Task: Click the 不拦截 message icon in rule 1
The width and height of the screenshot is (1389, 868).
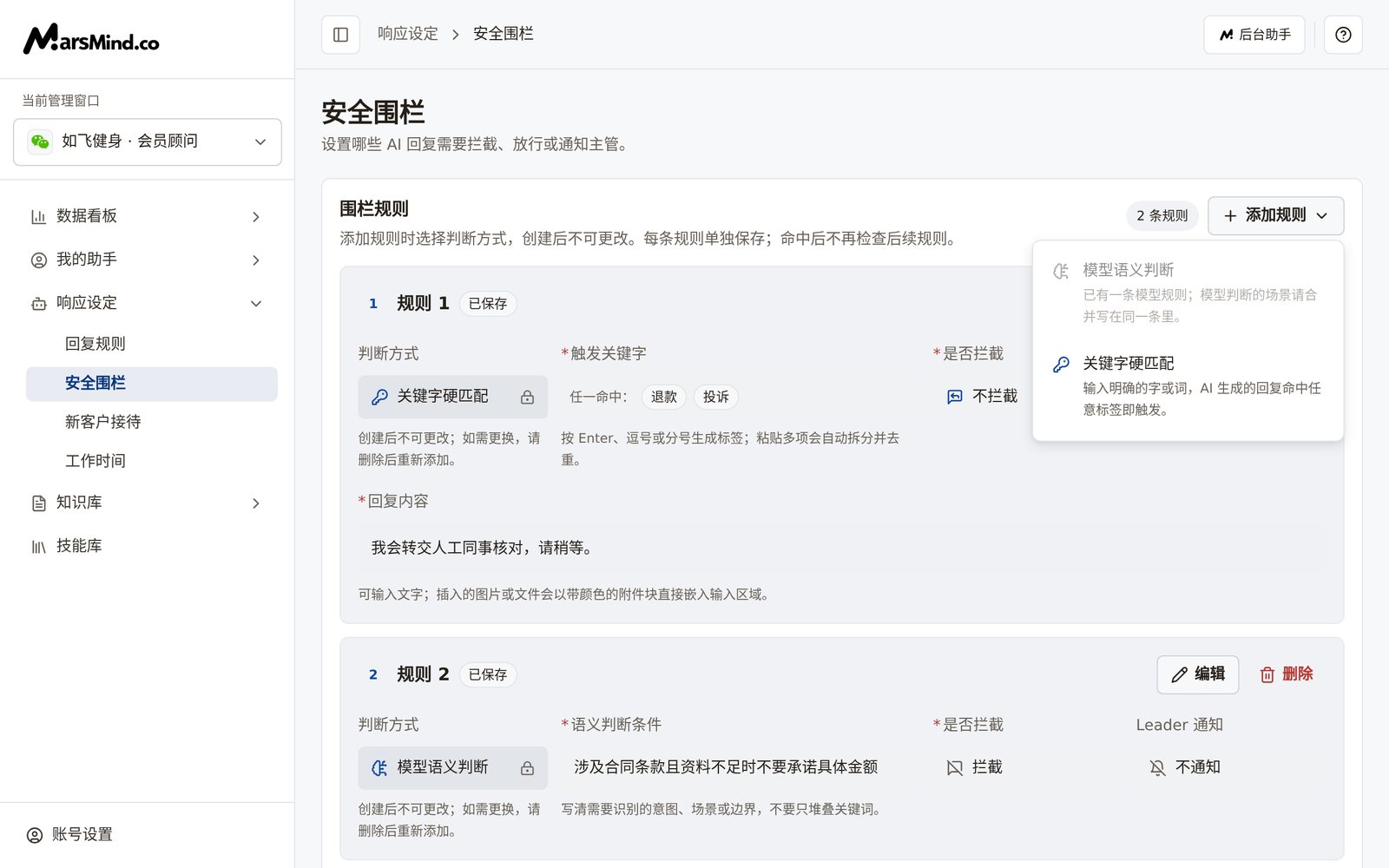Action: click(x=955, y=397)
